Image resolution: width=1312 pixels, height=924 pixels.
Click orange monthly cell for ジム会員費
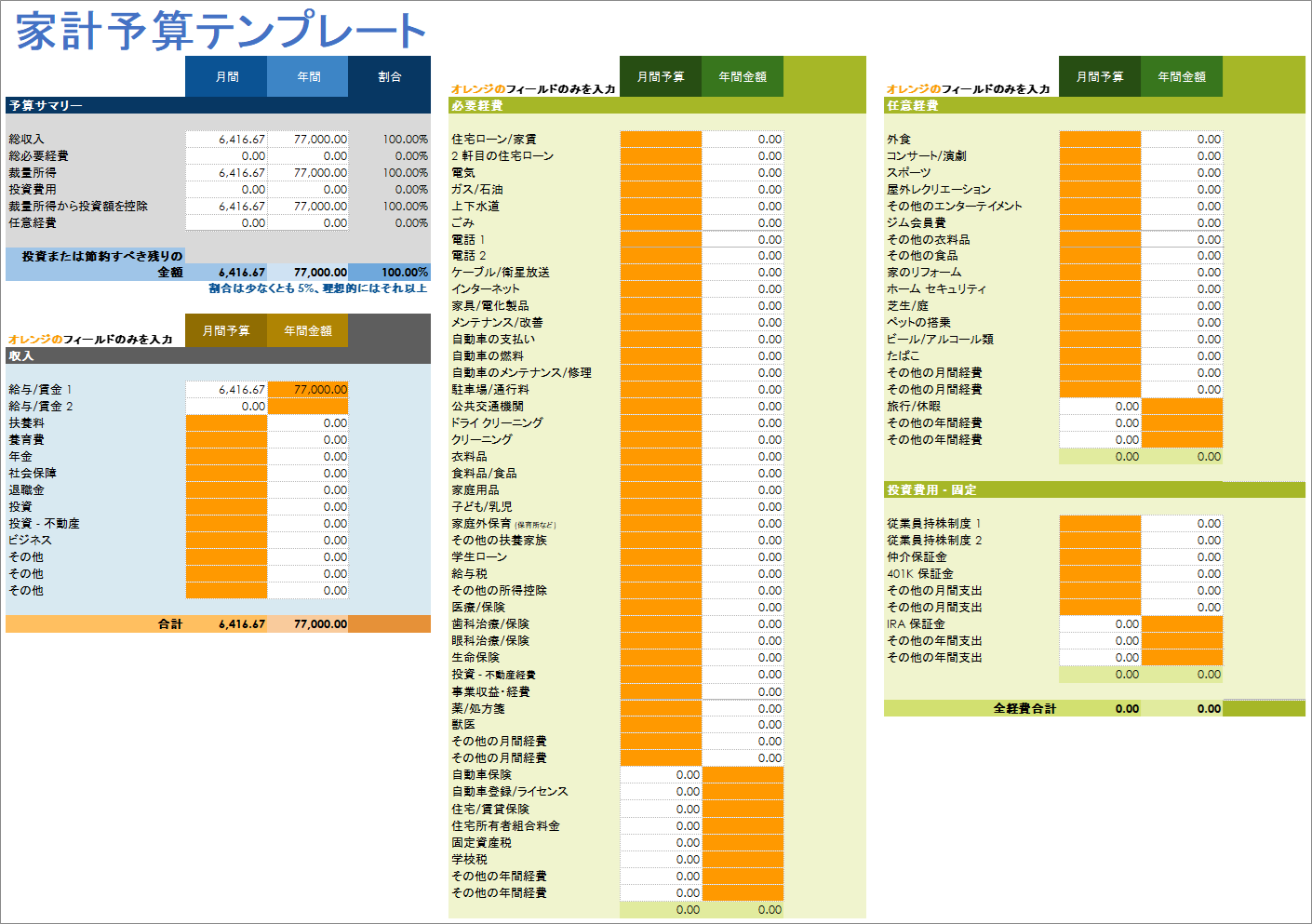click(x=1100, y=222)
